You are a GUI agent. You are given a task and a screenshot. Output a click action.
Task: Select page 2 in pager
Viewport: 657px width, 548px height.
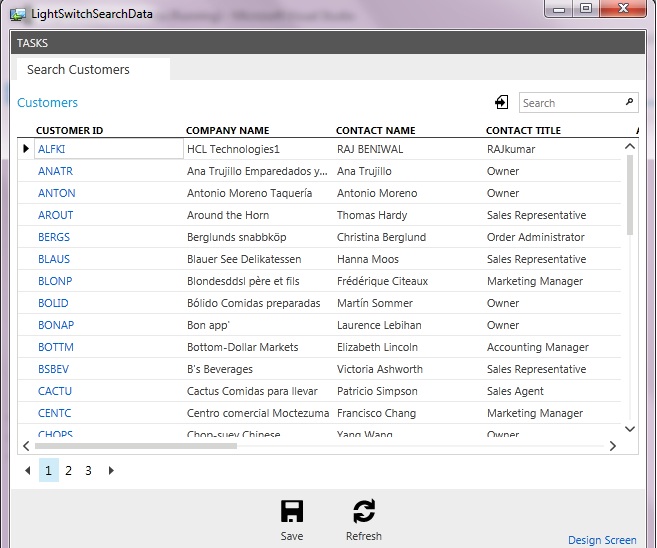(x=69, y=470)
